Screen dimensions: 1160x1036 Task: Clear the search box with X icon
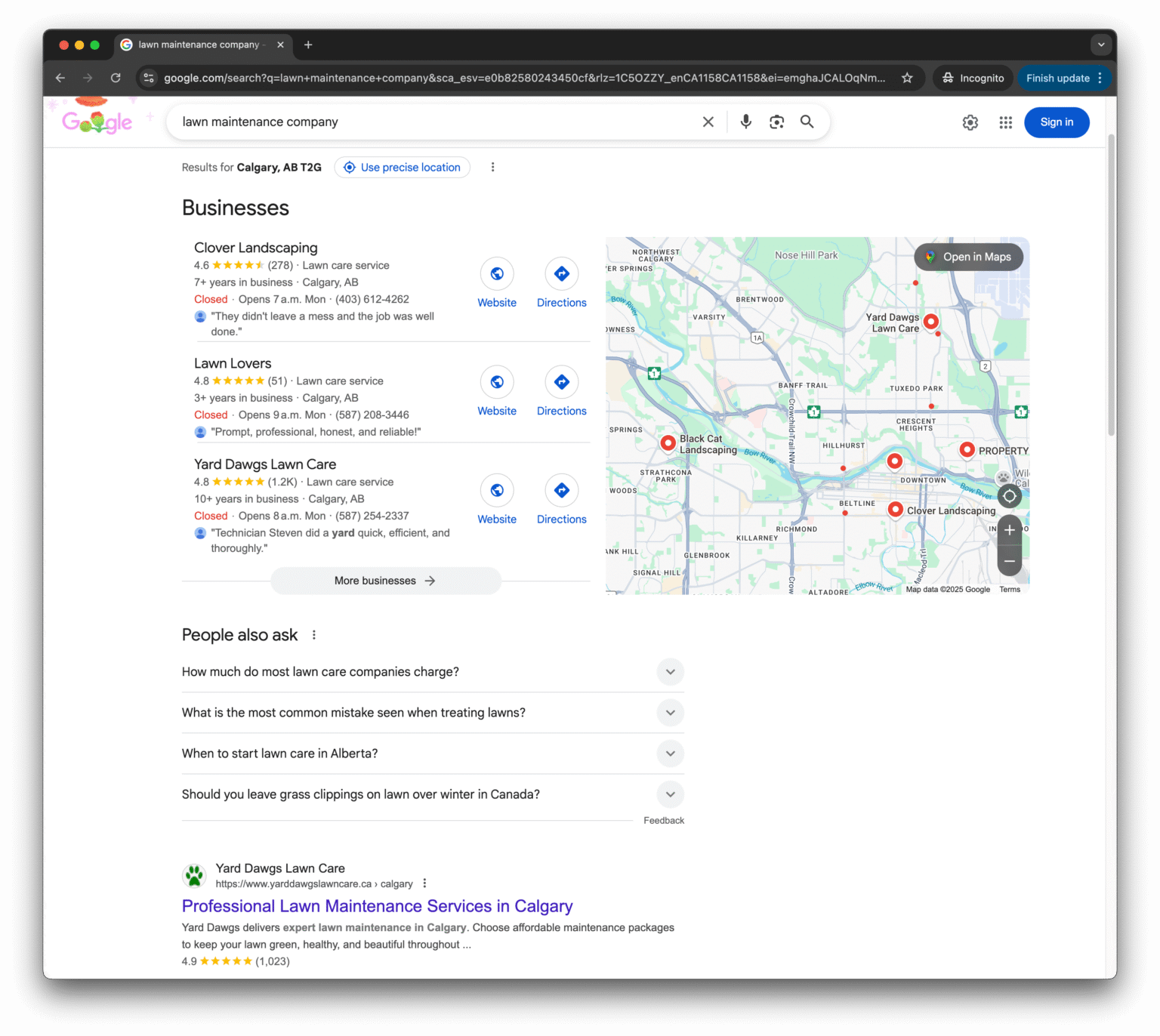click(x=708, y=122)
